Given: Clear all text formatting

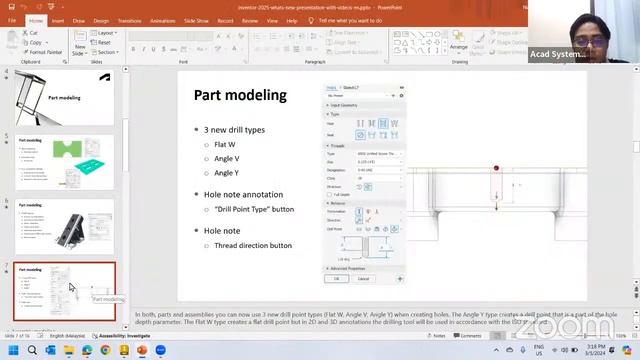Looking at the screenshot, I should [x=241, y=36].
